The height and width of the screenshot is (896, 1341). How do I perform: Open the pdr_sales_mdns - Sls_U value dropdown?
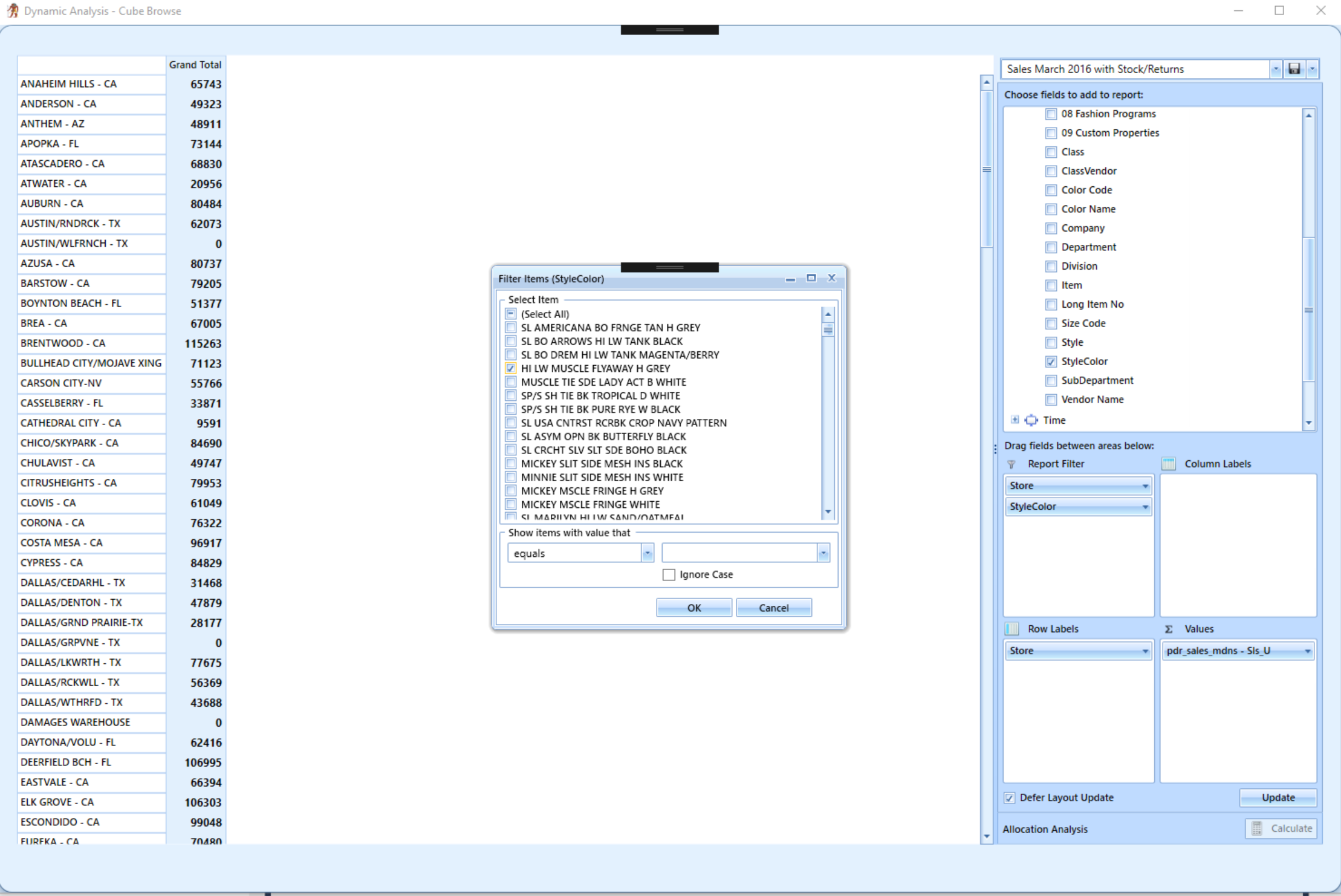pyautogui.click(x=1307, y=651)
